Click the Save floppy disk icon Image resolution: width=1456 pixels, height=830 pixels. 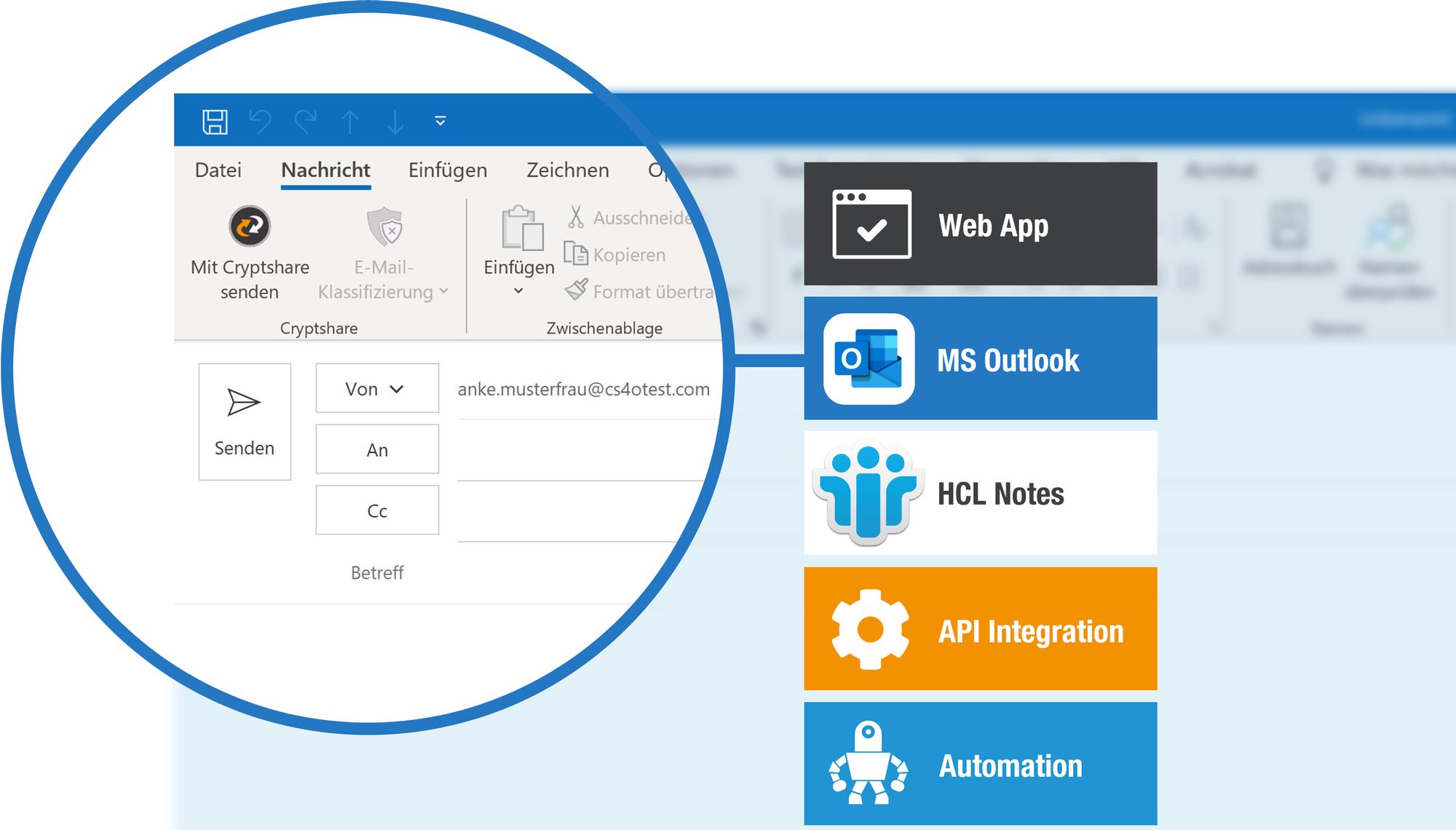point(215,122)
